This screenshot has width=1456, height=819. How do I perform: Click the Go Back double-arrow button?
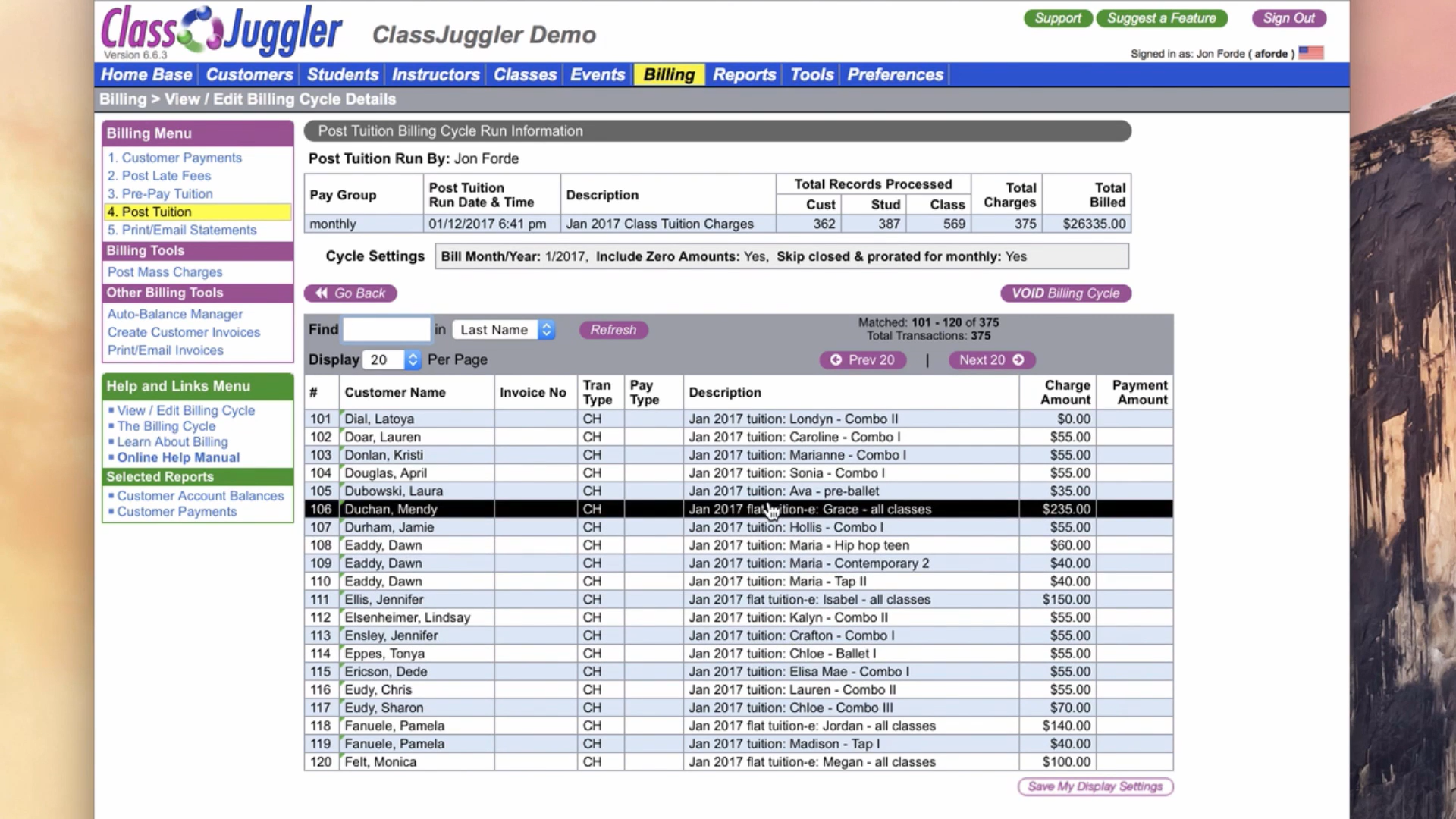(350, 293)
